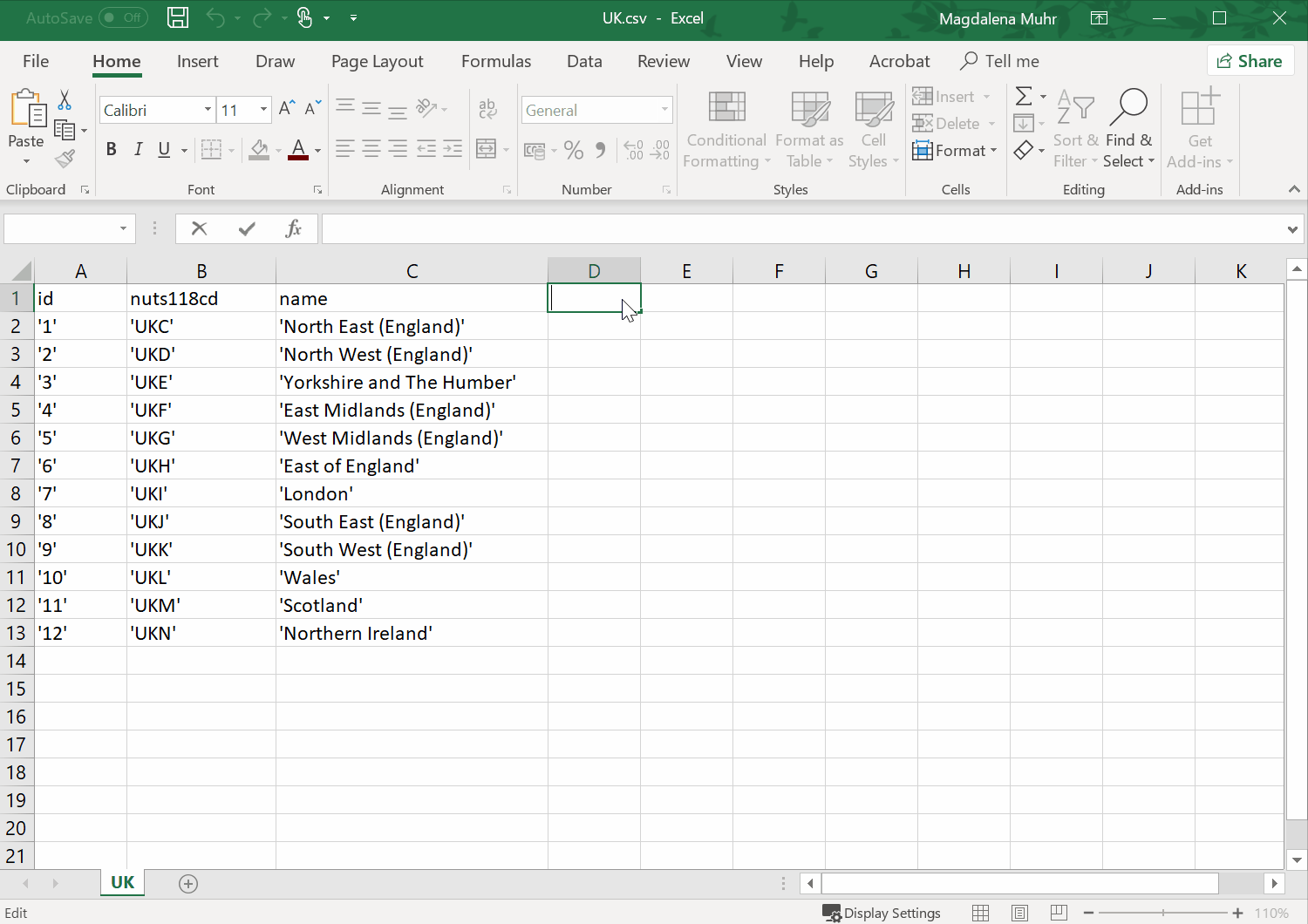This screenshot has width=1308, height=924.
Task: Decrease font size with smaller A icon
Action: (313, 109)
